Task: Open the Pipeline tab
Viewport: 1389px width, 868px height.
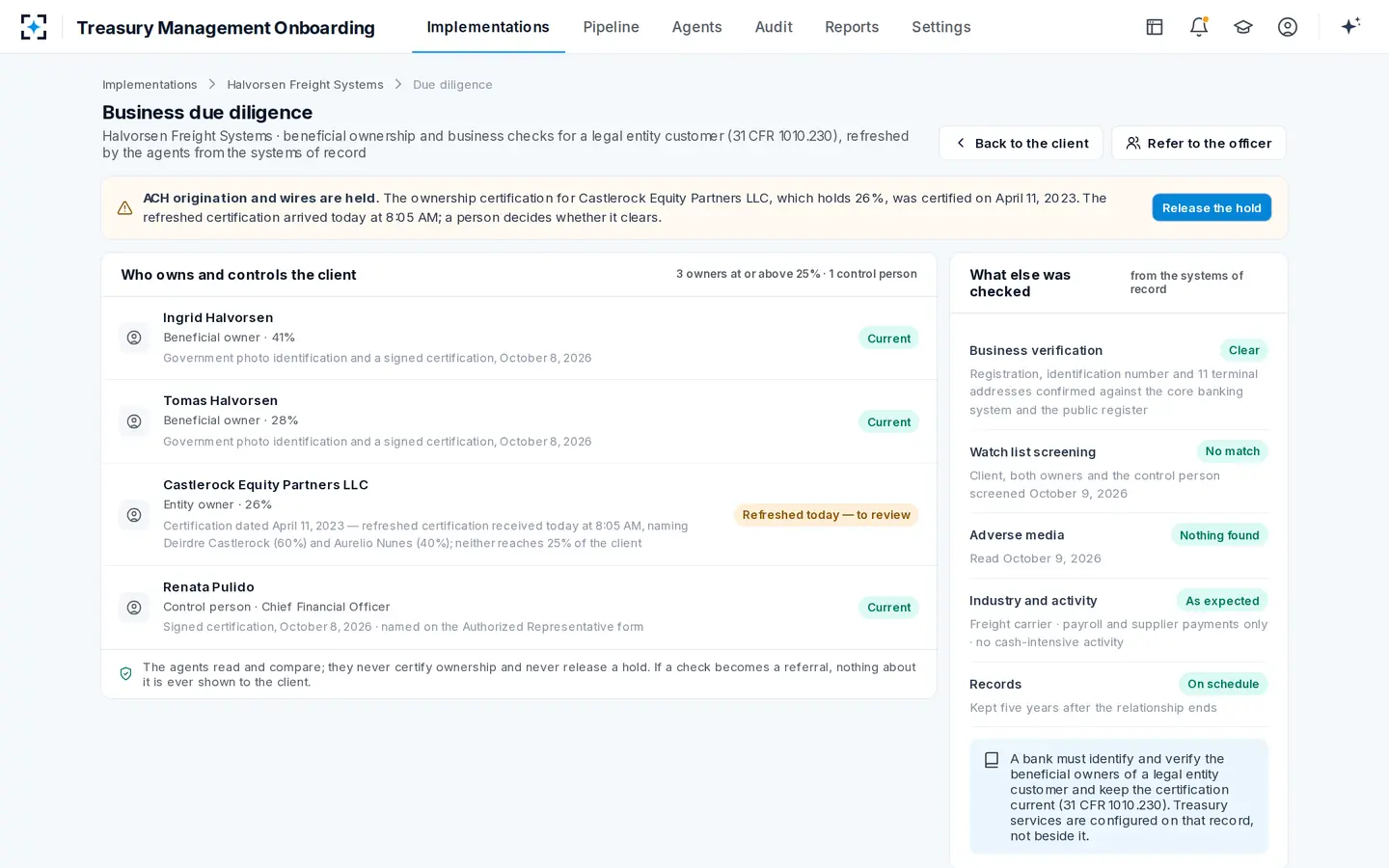Action: pyautogui.click(x=612, y=27)
